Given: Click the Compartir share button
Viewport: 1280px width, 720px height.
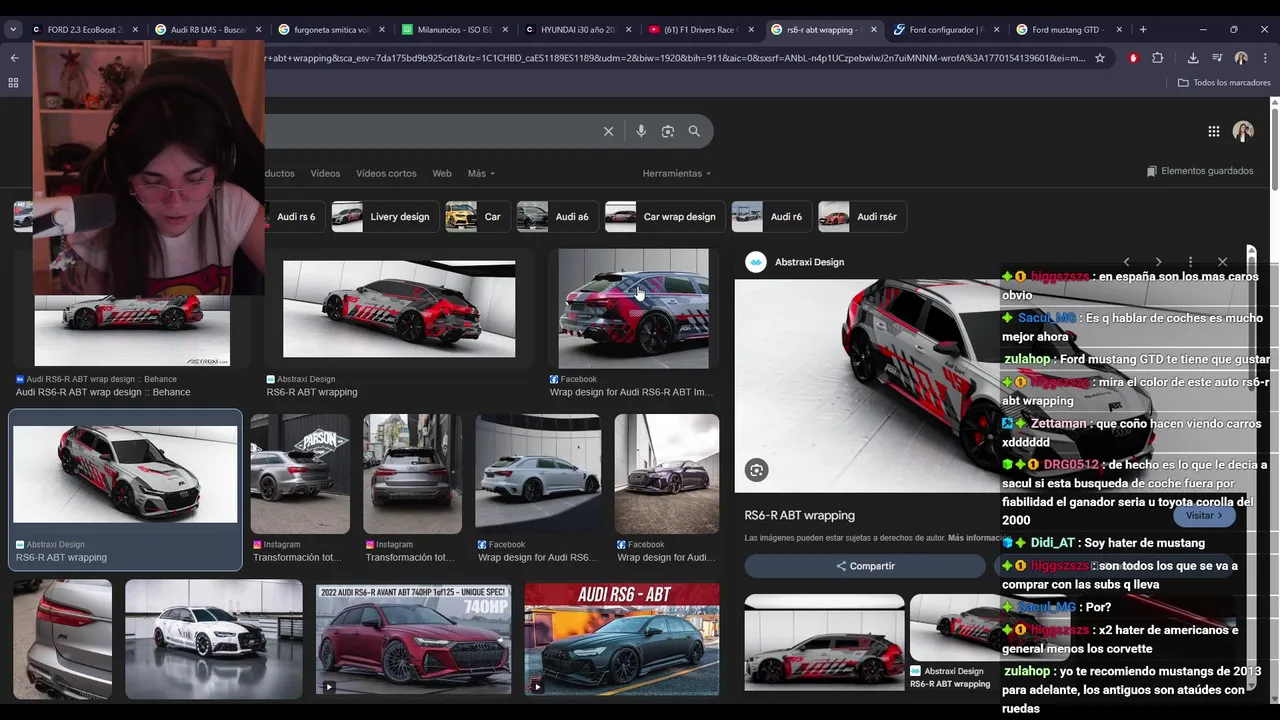Looking at the screenshot, I should click(x=865, y=566).
